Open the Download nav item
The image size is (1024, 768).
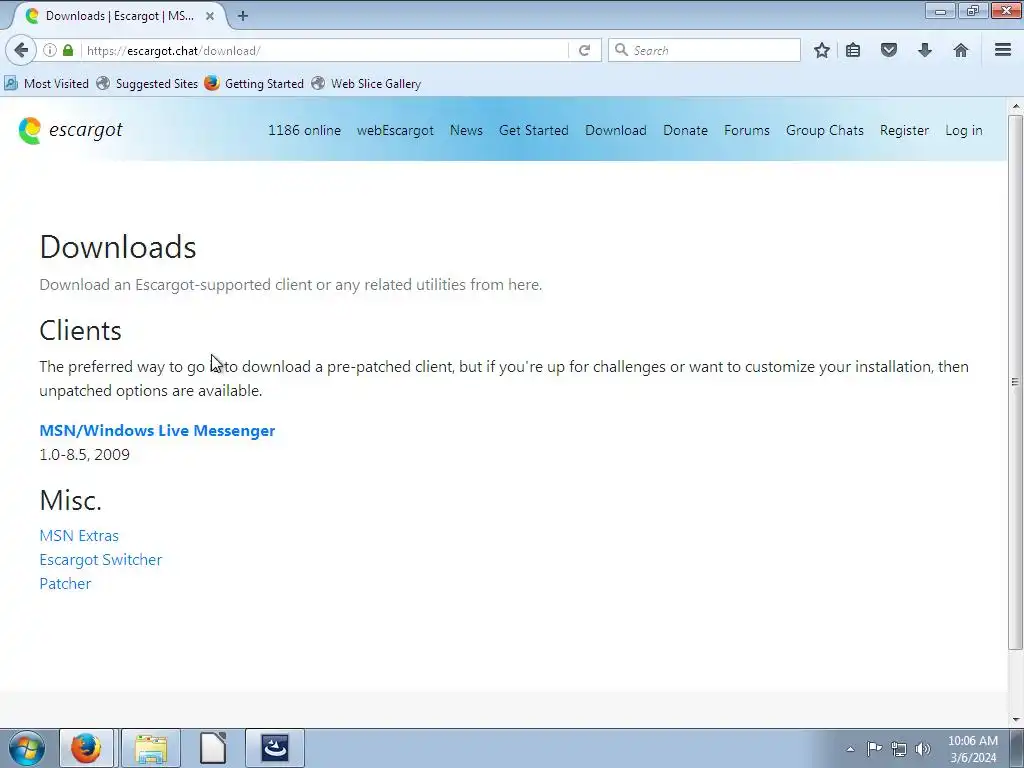coord(616,131)
